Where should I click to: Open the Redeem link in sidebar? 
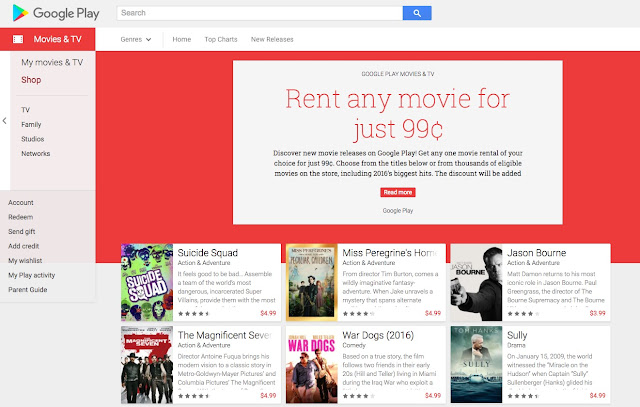[x=21, y=217]
